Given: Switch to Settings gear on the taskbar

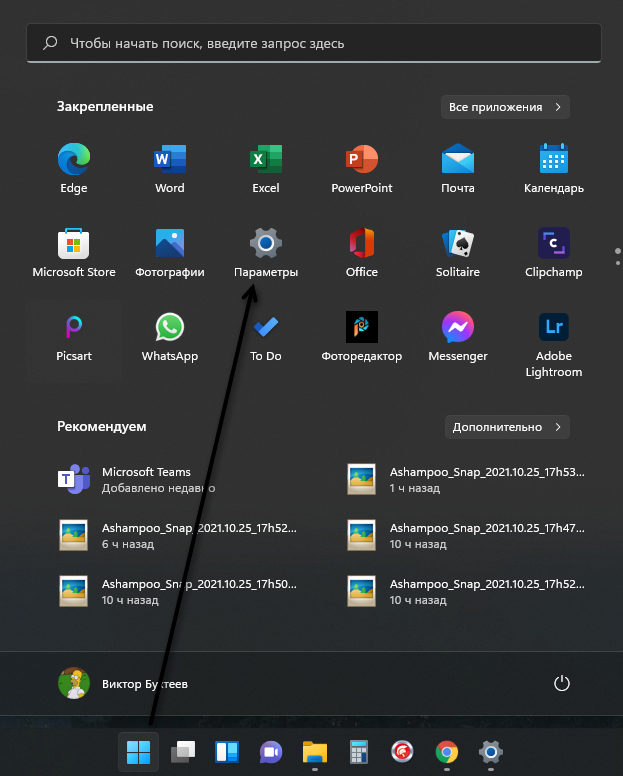Looking at the screenshot, I should [491, 752].
